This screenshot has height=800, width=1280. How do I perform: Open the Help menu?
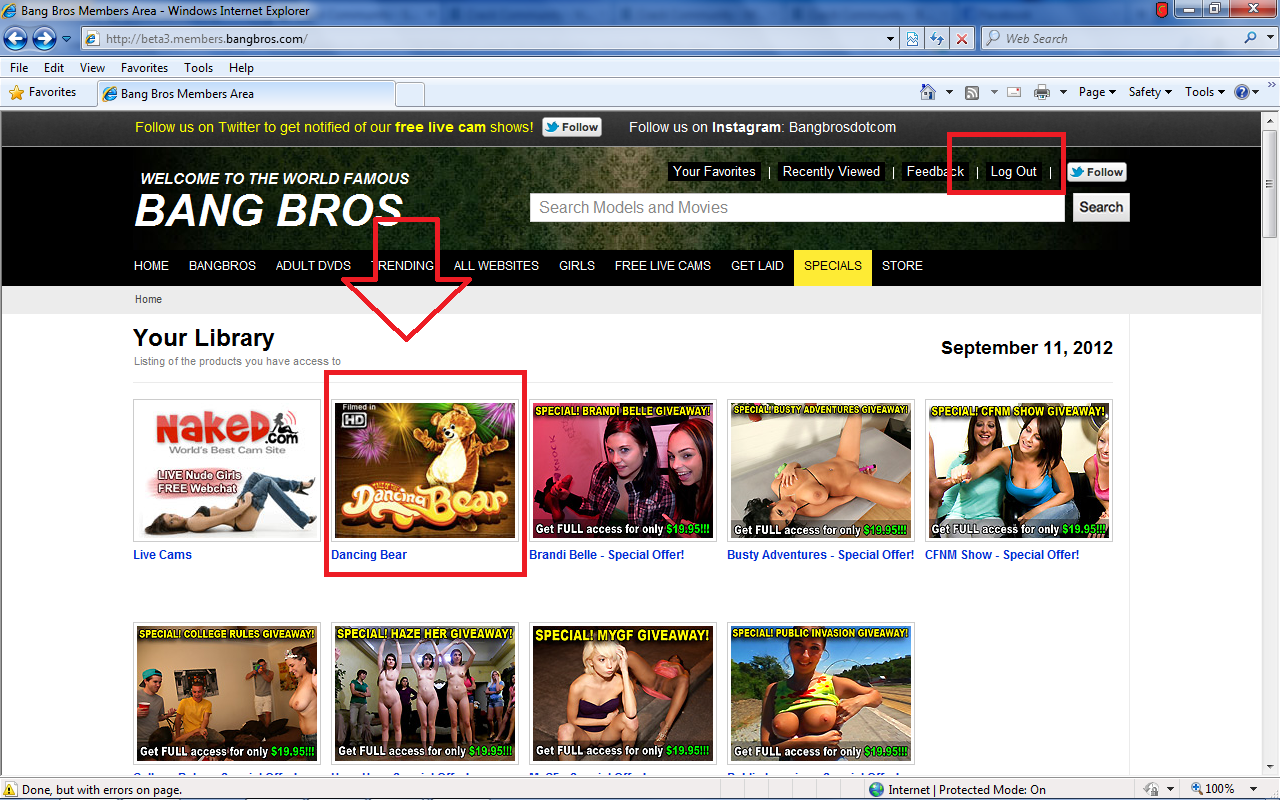pyautogui.click(x=241, y=68)
